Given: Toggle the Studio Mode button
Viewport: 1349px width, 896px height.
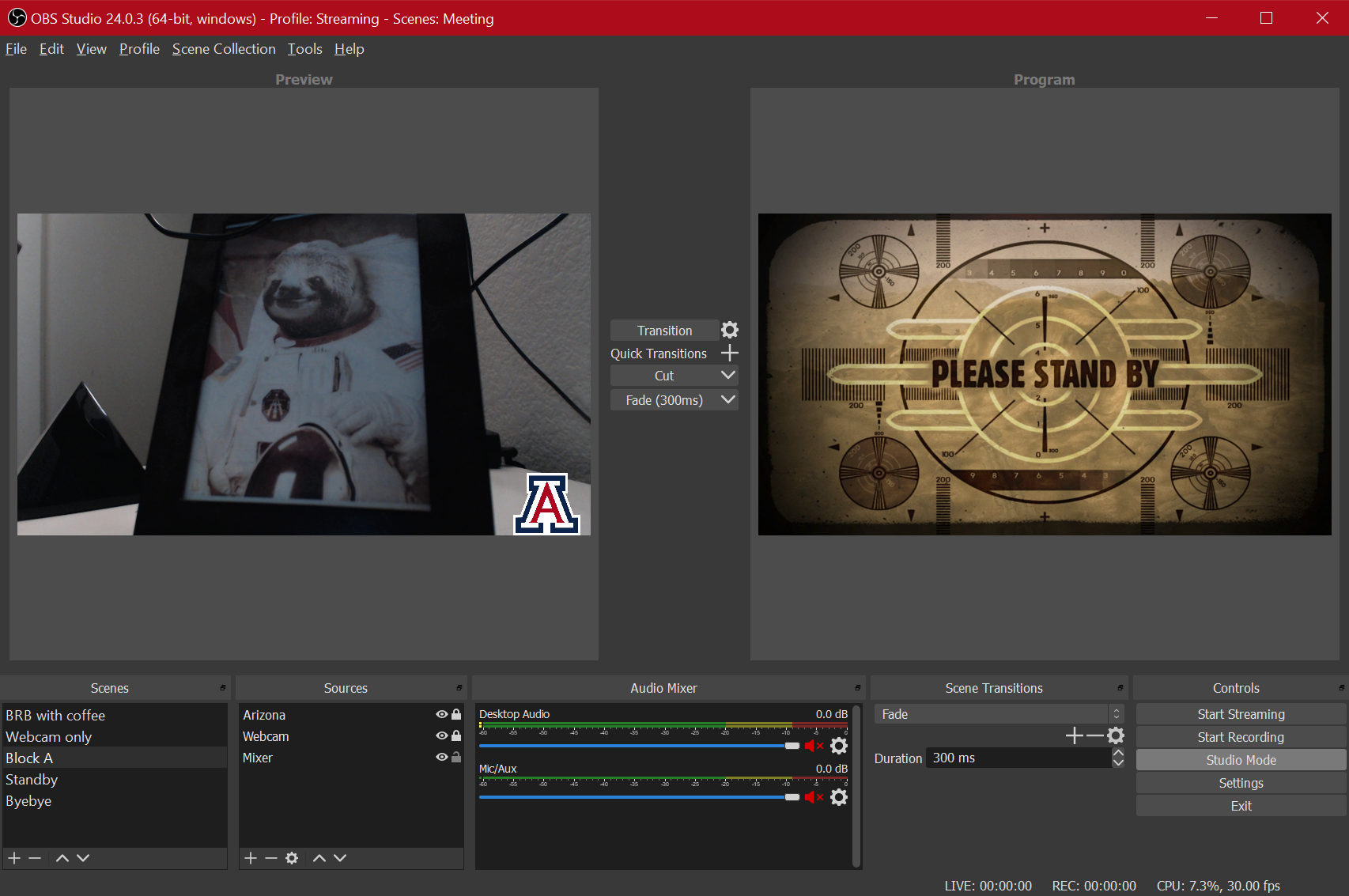Looking at the screenshot, I should 1241,760.
